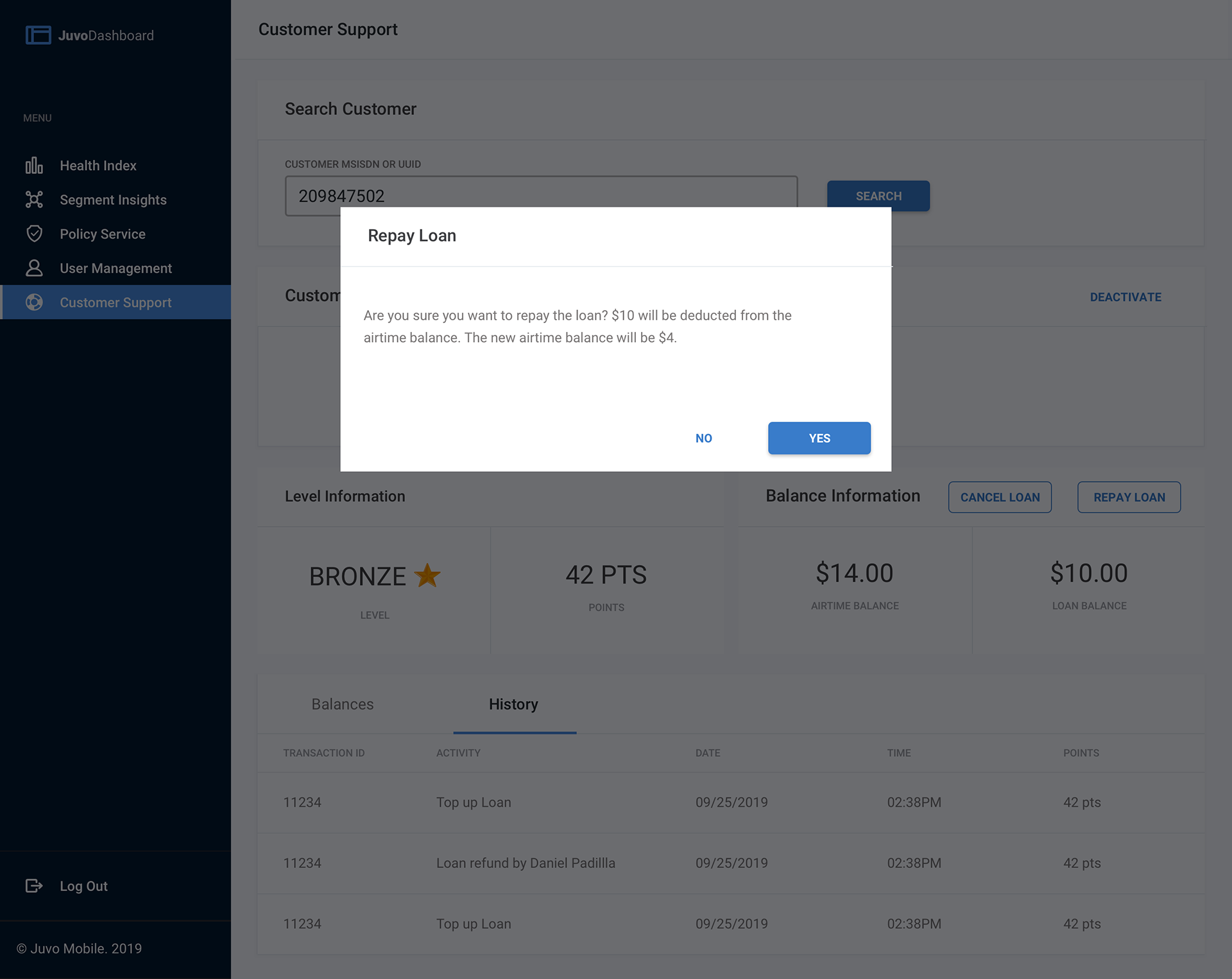Screen dimensions: 1232x979
Task: Click the gold star beside BRONZE
Action: tap(427, 575)
